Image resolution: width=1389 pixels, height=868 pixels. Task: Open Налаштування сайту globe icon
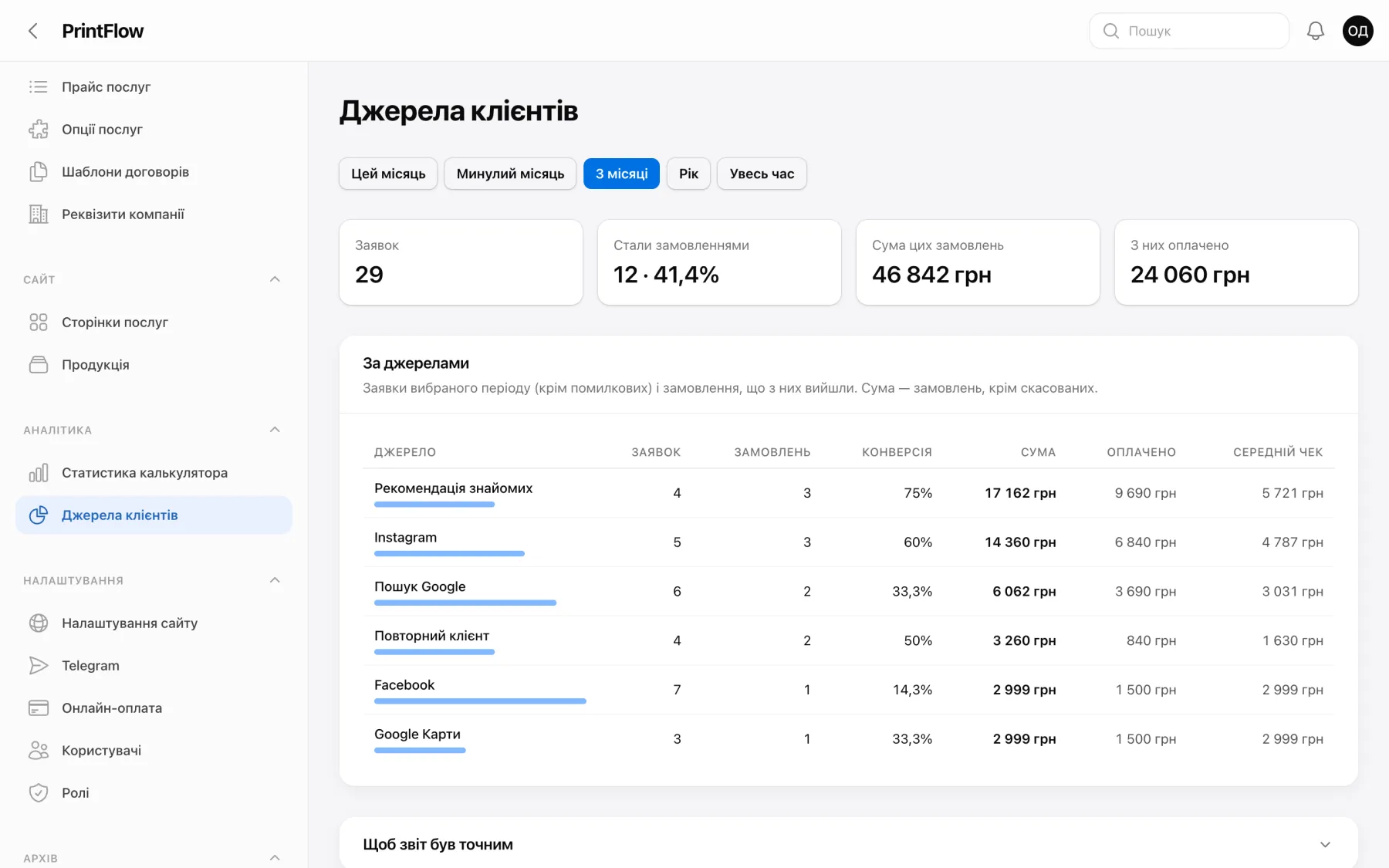(39, 623)
